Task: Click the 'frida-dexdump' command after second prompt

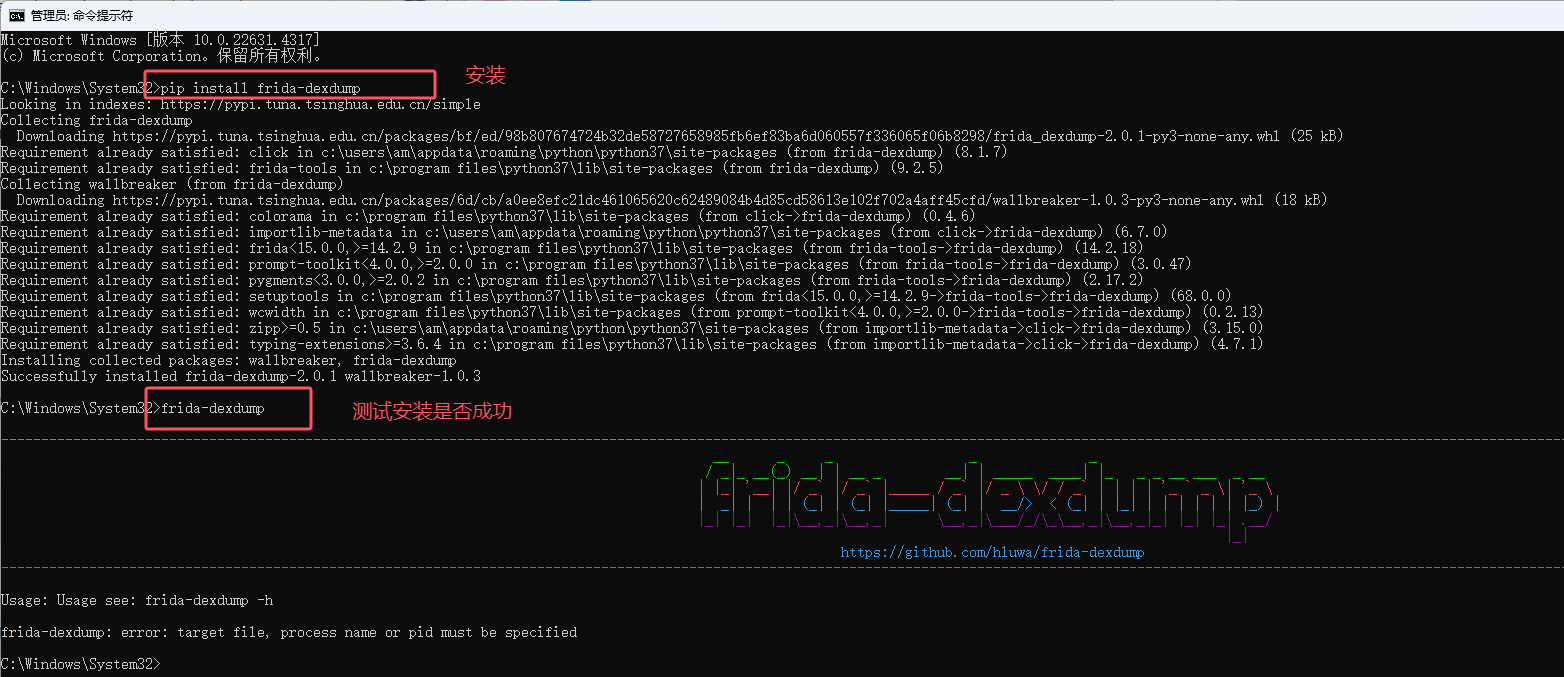Action: (x=212, y=408)
